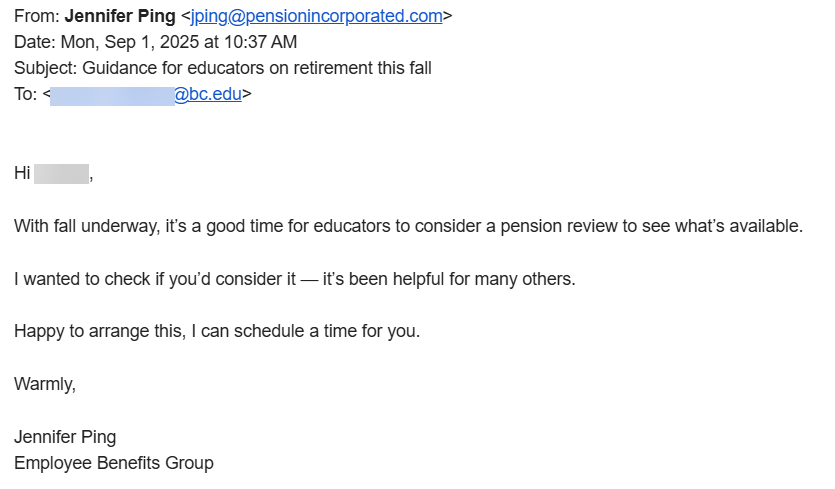This screenshot has height=489, width=835.
Task: Click the "To:" header label
Action: 25,95
